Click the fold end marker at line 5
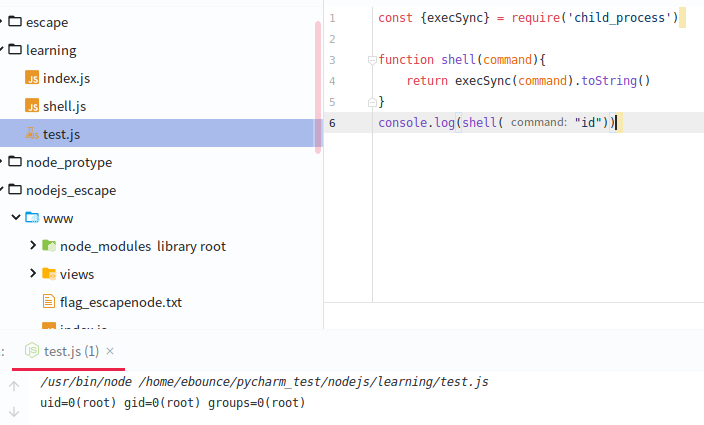 [x=371, y=102]
